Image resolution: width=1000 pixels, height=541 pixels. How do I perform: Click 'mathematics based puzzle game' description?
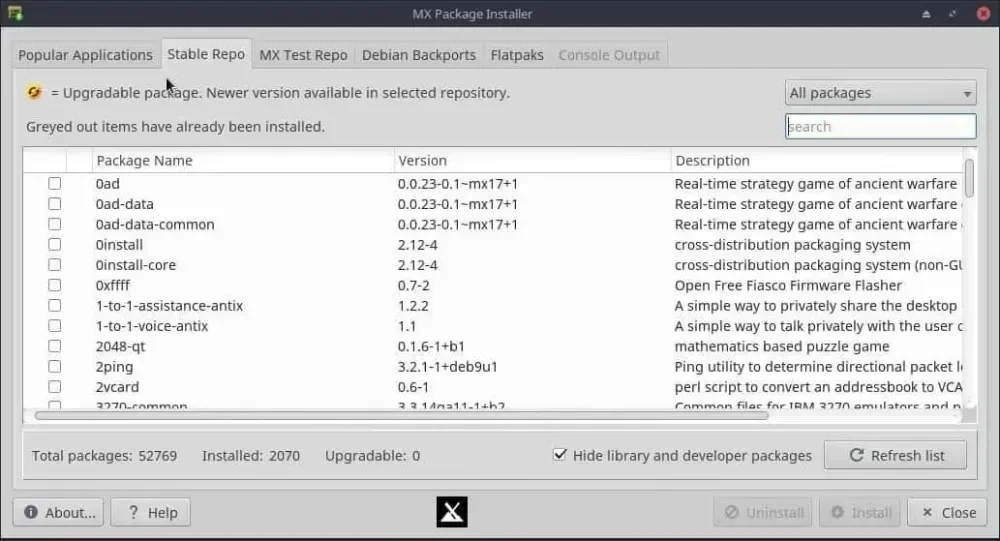pos(782,346)
